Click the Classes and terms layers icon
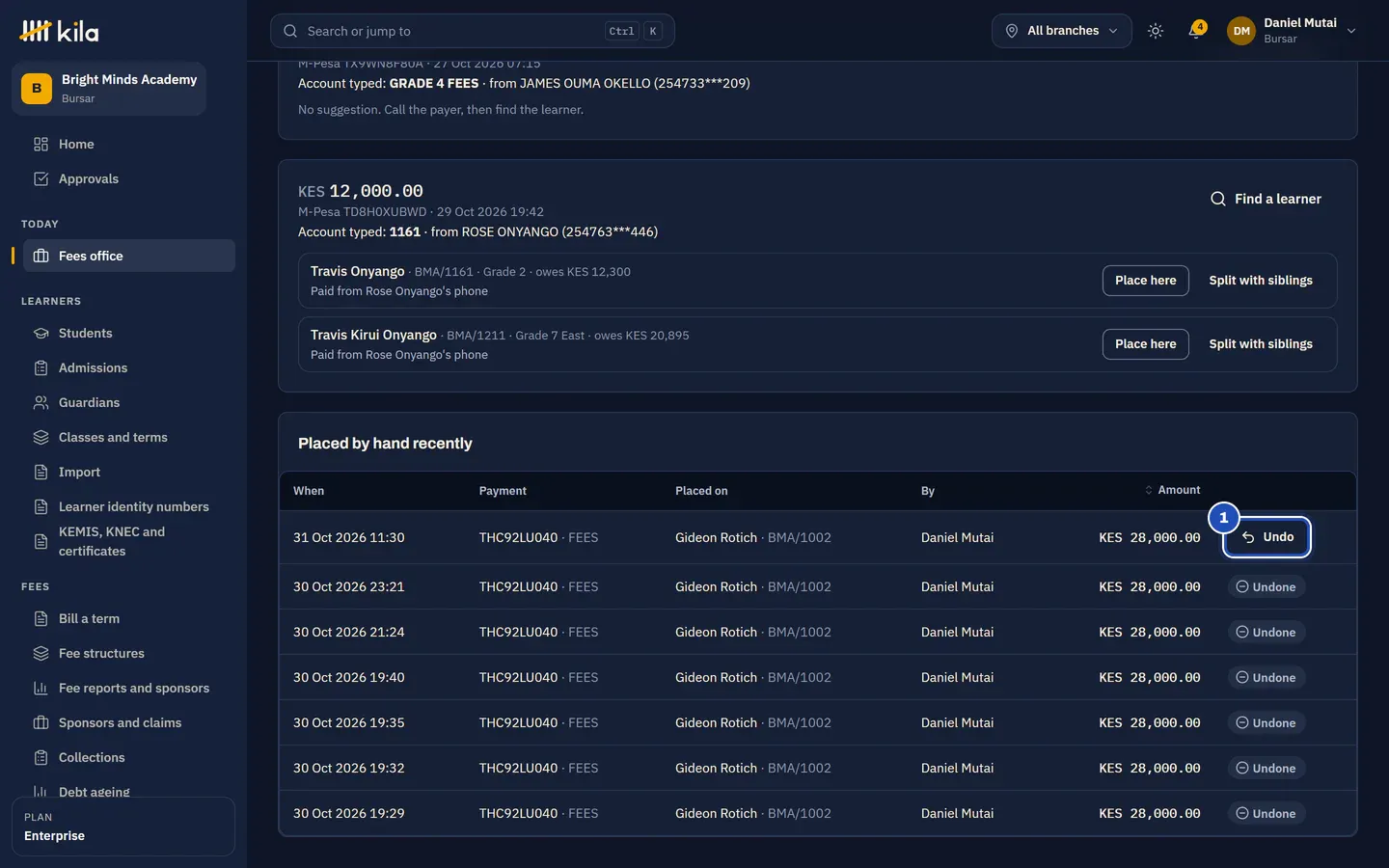The image size is (1389, 868). [x=41, y=437]
